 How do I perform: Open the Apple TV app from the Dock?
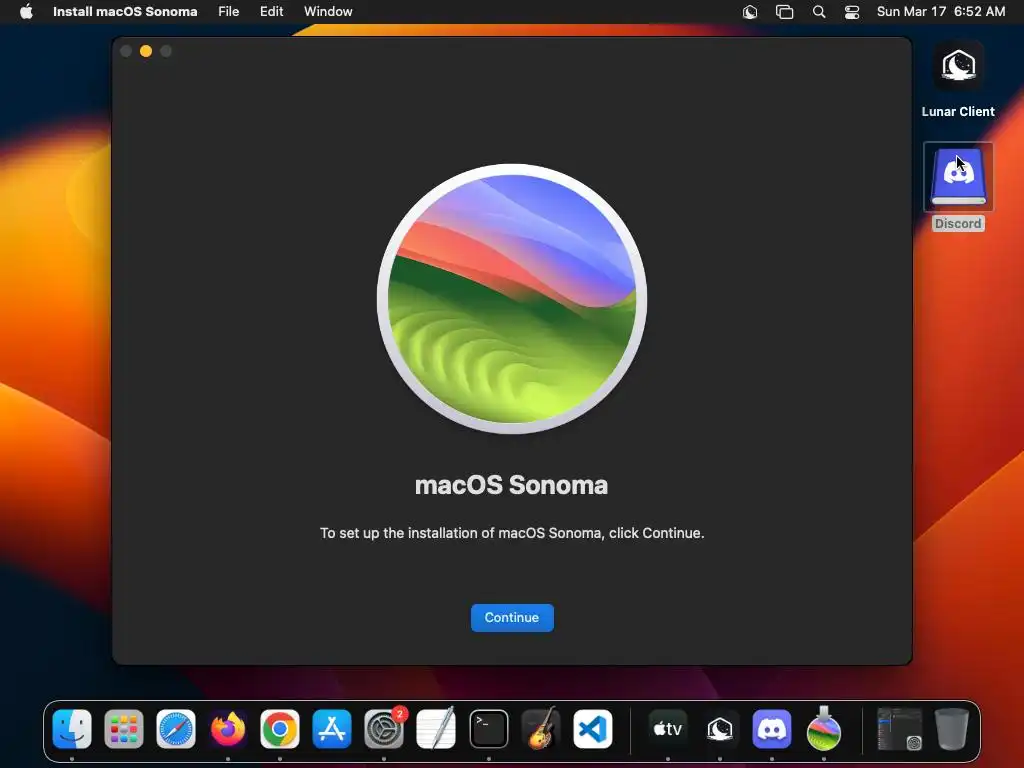click(x=667, y=729)
